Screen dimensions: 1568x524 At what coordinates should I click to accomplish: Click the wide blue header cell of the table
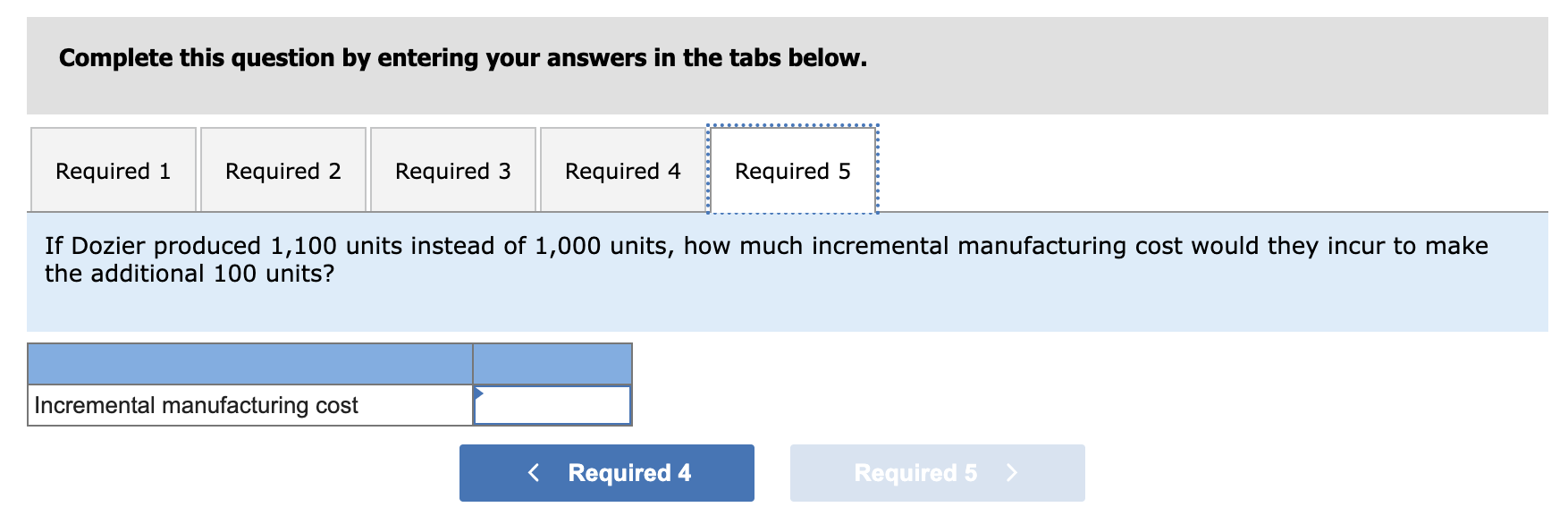point(250,363)
